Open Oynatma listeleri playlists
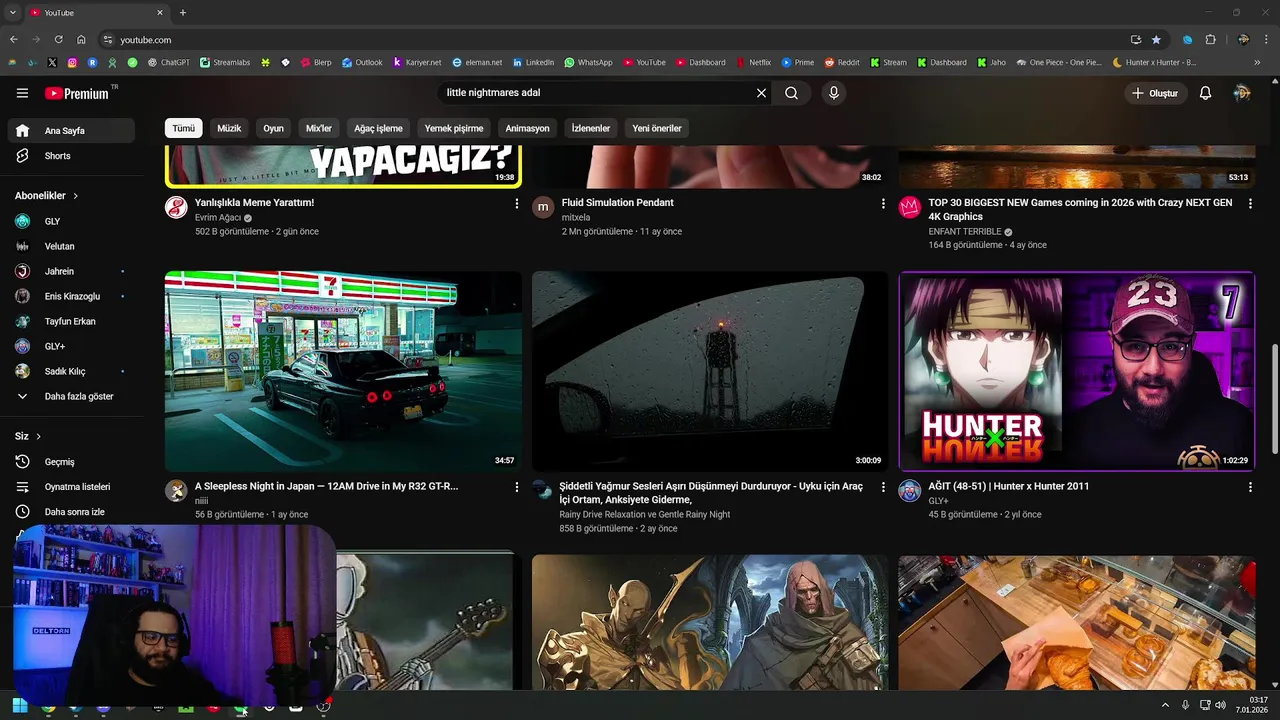This screenshot has height=720, width=1280. click(x=71, y=487)
